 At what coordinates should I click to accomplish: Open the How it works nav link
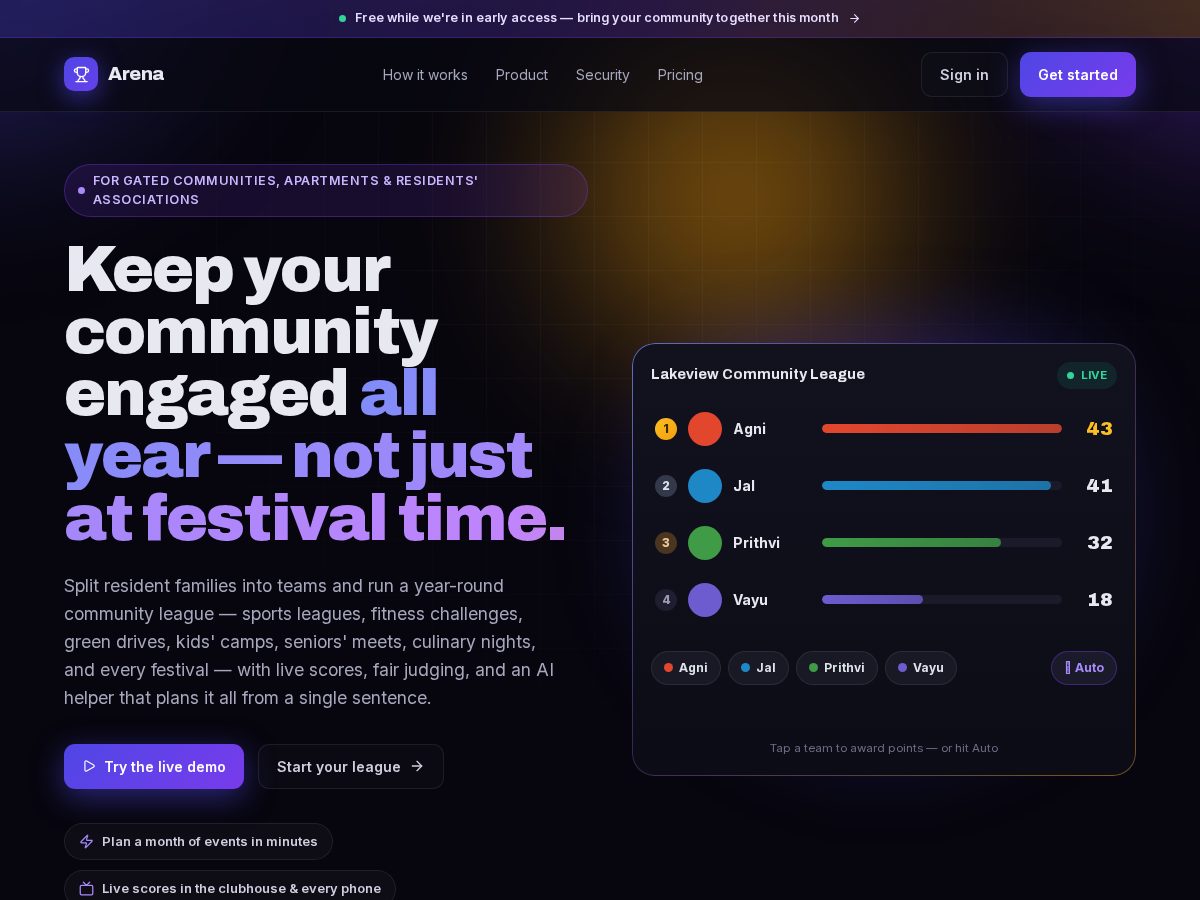[x=425, y=75]
